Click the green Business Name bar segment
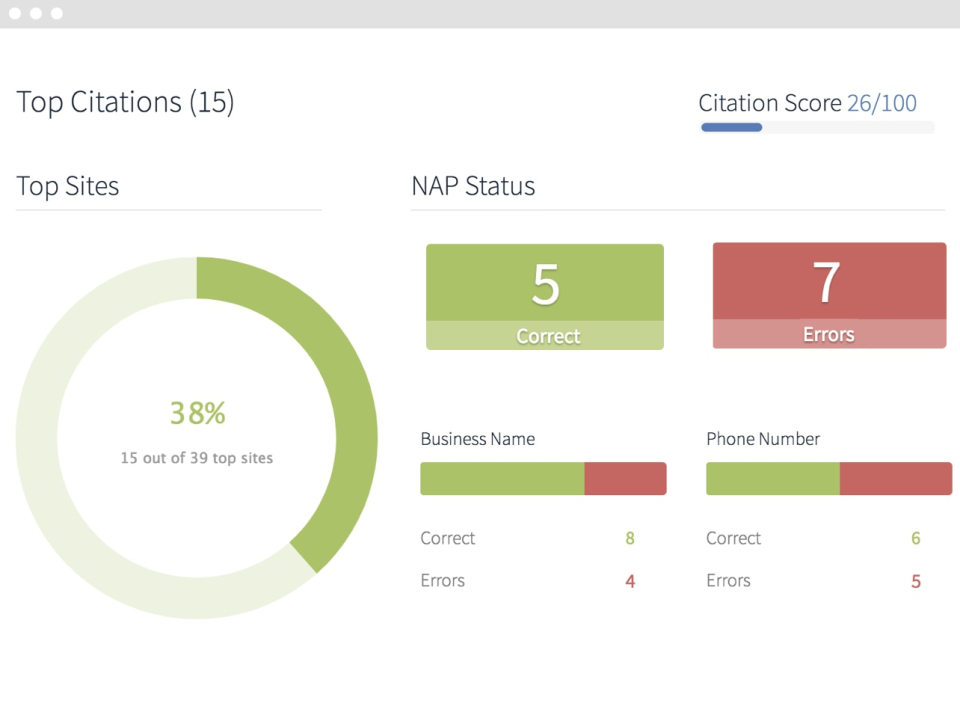Screen dimensions: 960x706 coord(502,479)
